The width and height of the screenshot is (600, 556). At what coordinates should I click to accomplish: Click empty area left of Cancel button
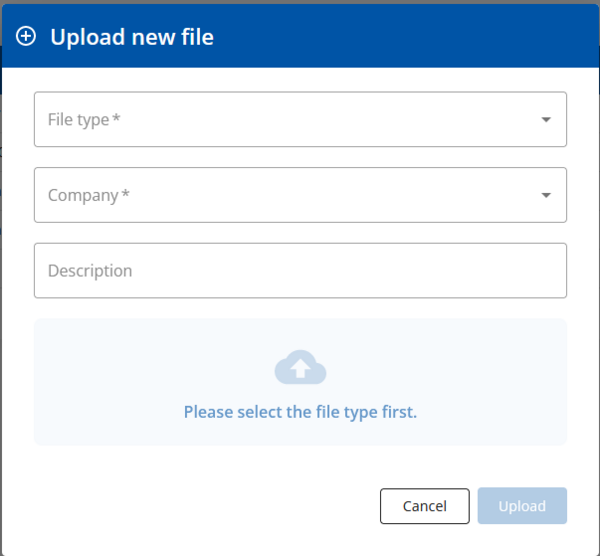[200, 506]
